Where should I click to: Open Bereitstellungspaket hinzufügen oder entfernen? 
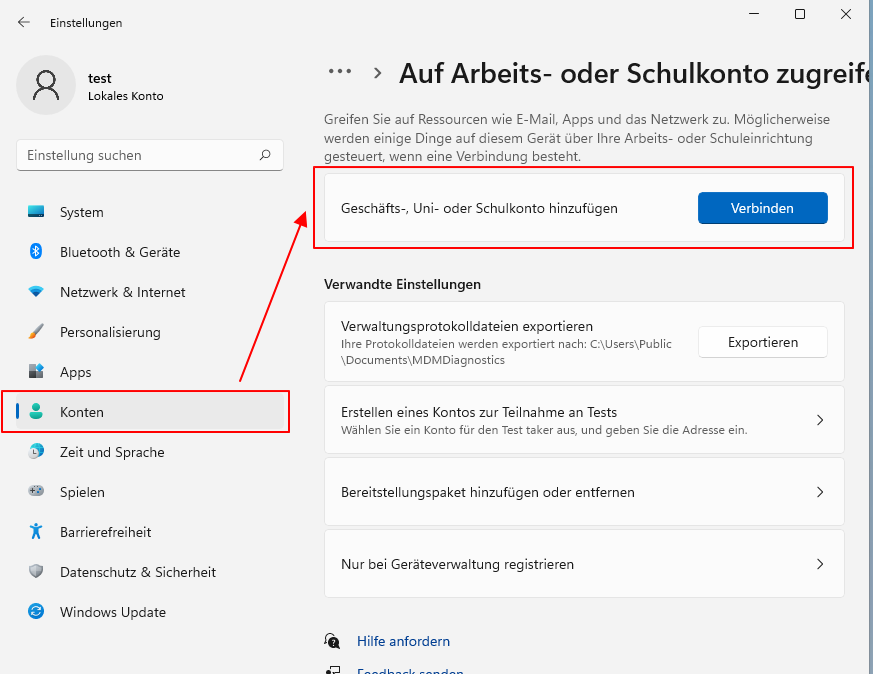[x=582, y=492]
